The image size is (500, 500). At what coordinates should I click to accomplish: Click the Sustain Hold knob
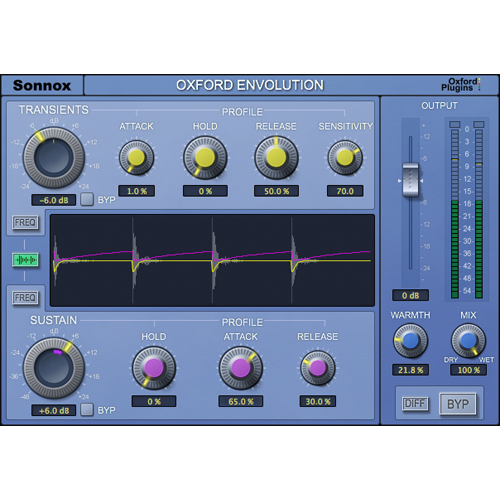154,368
